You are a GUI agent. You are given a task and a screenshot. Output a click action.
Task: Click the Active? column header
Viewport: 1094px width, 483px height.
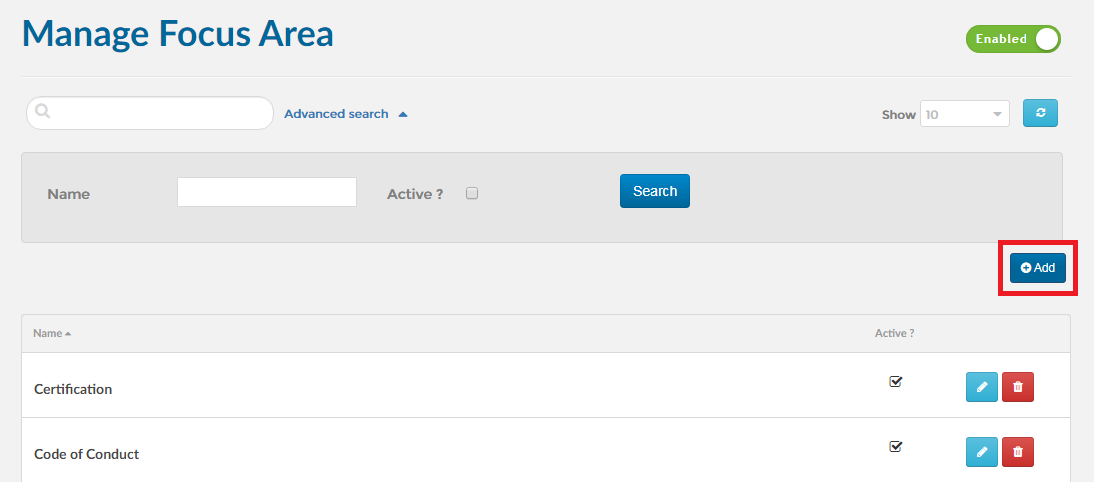coord(894,333)
